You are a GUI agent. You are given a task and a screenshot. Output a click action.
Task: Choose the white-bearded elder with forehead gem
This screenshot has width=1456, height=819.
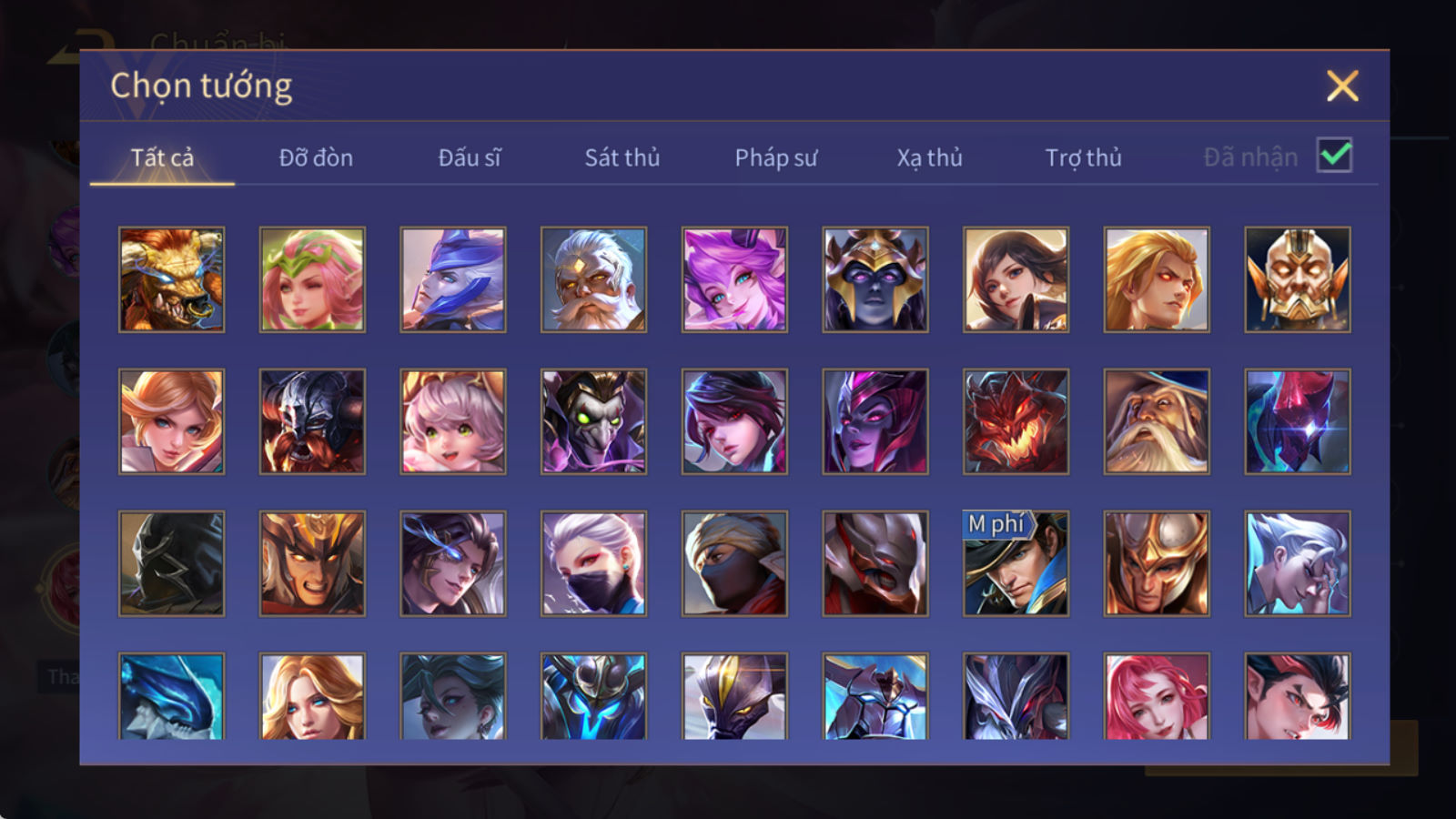tap(593, 279)
